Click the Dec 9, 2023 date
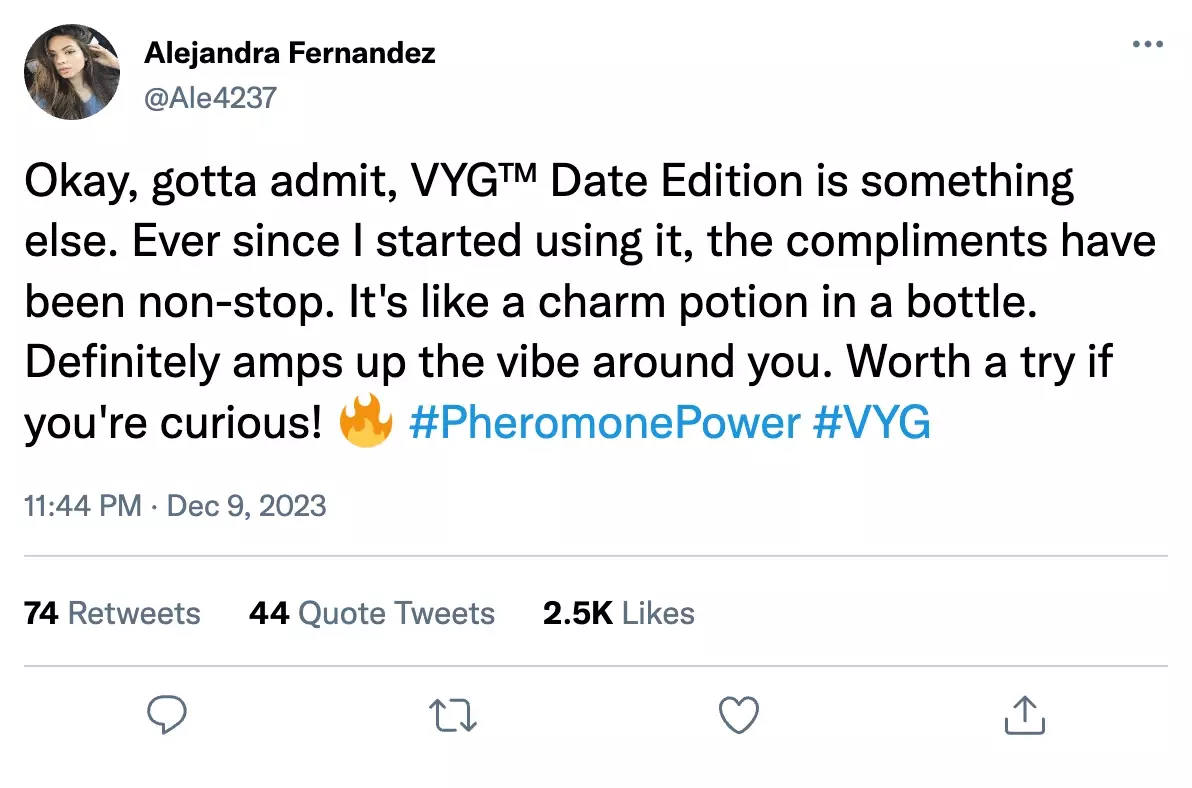1192x788 pixels. point(246,506)
